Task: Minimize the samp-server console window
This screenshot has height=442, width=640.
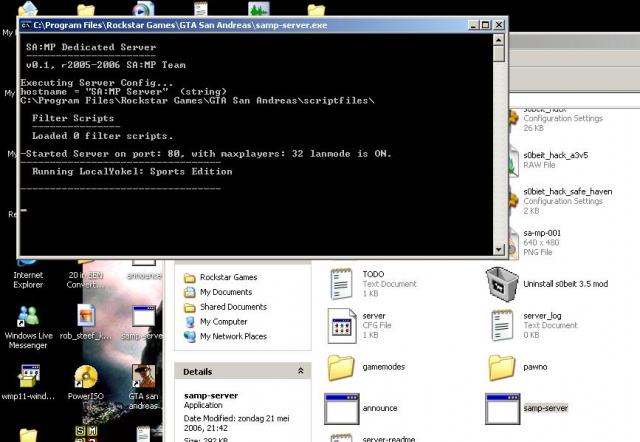Action: (x=473, y=25)
